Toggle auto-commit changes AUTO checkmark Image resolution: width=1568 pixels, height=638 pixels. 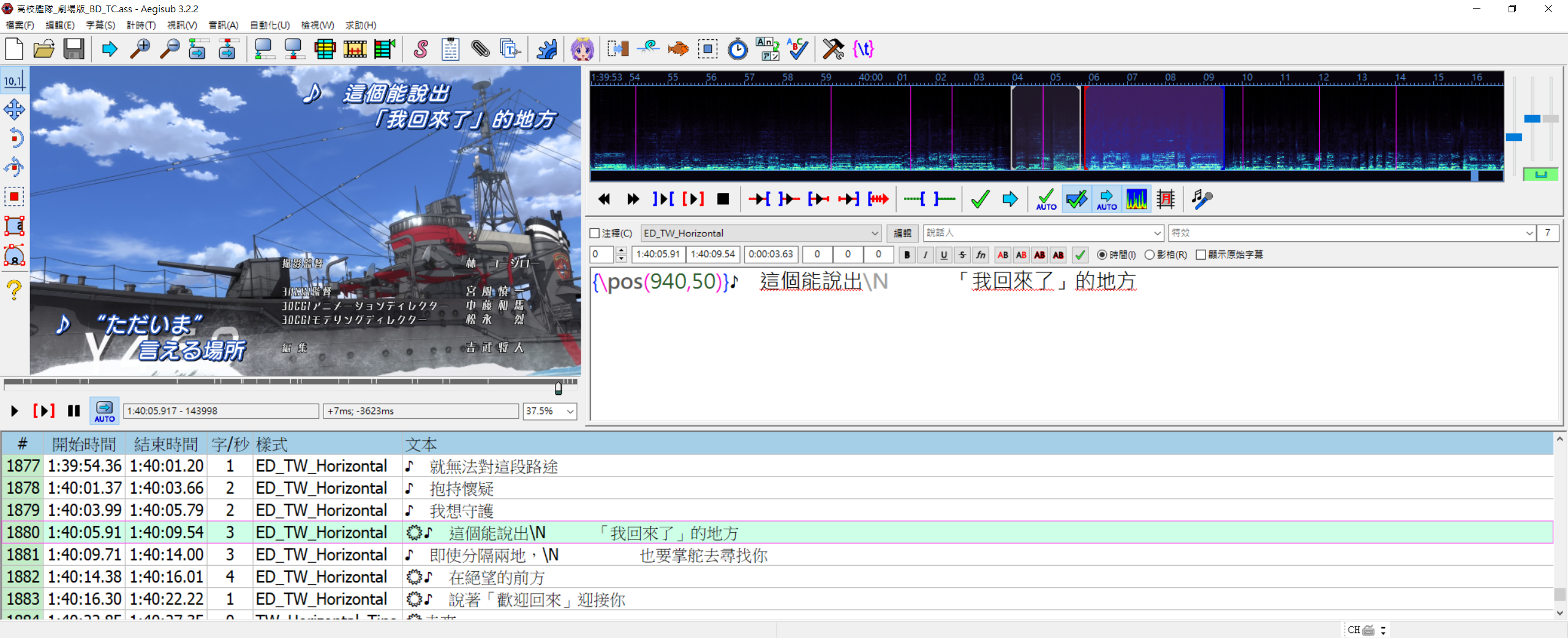click(1046, 199)
